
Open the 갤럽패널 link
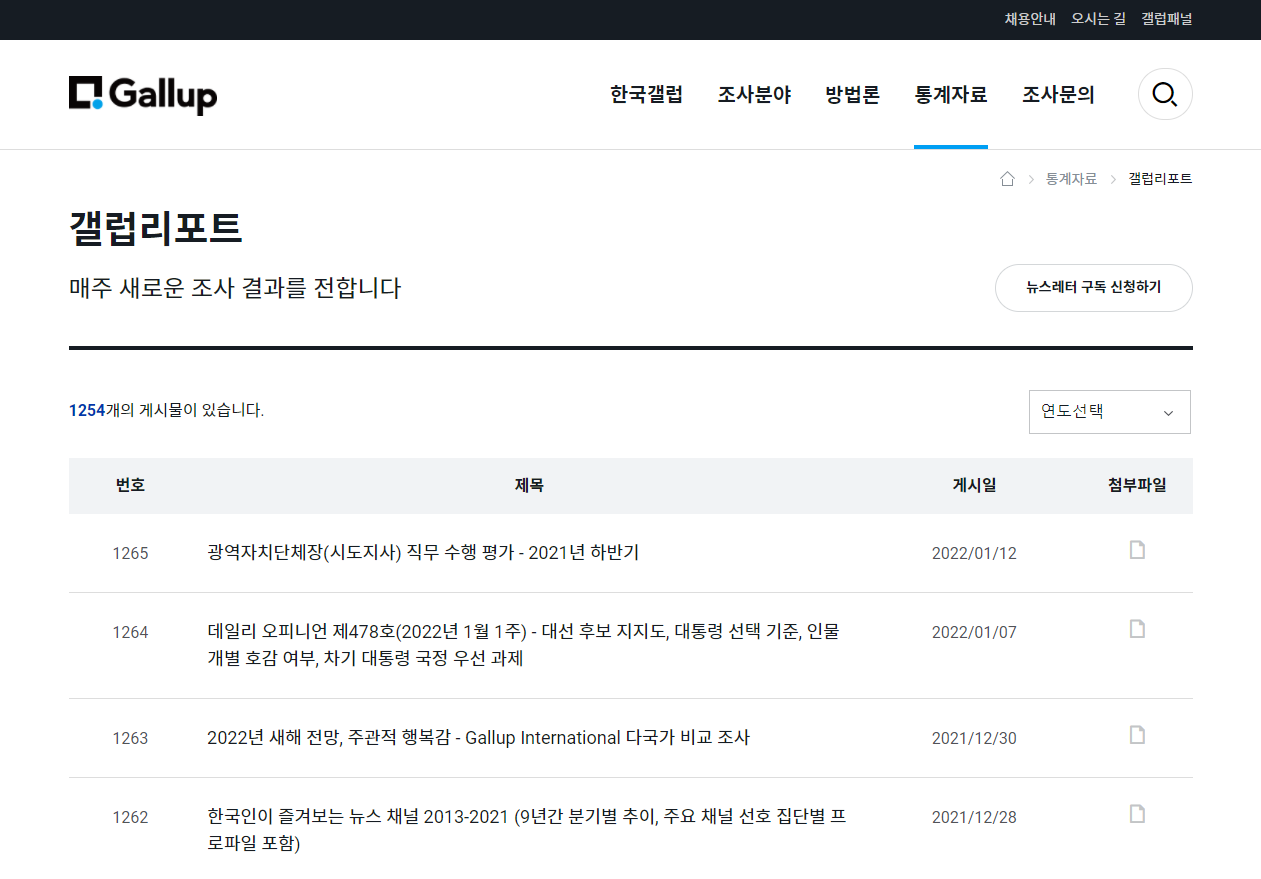point(1166,19)
